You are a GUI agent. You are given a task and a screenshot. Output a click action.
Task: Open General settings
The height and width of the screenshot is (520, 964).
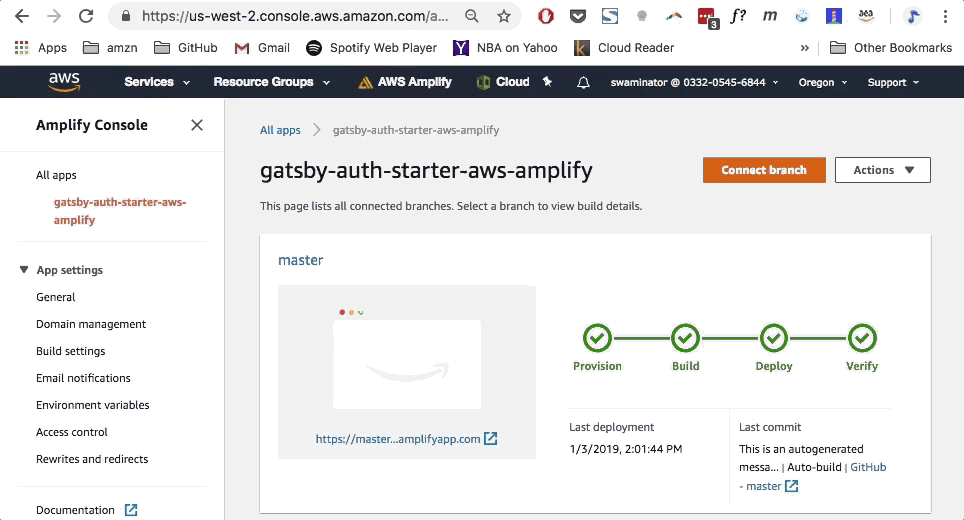(55, 297)
